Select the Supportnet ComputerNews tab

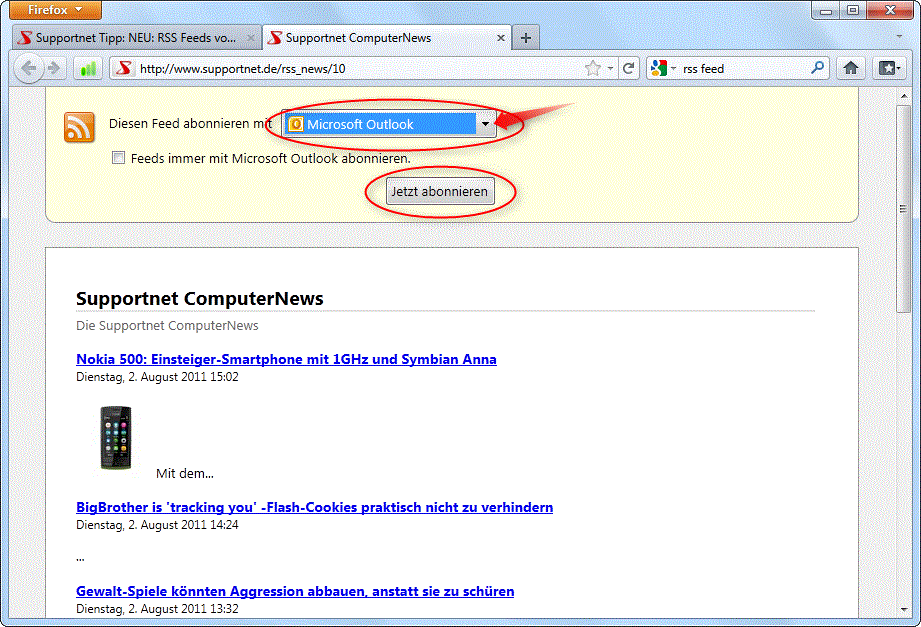pos(387,38)
